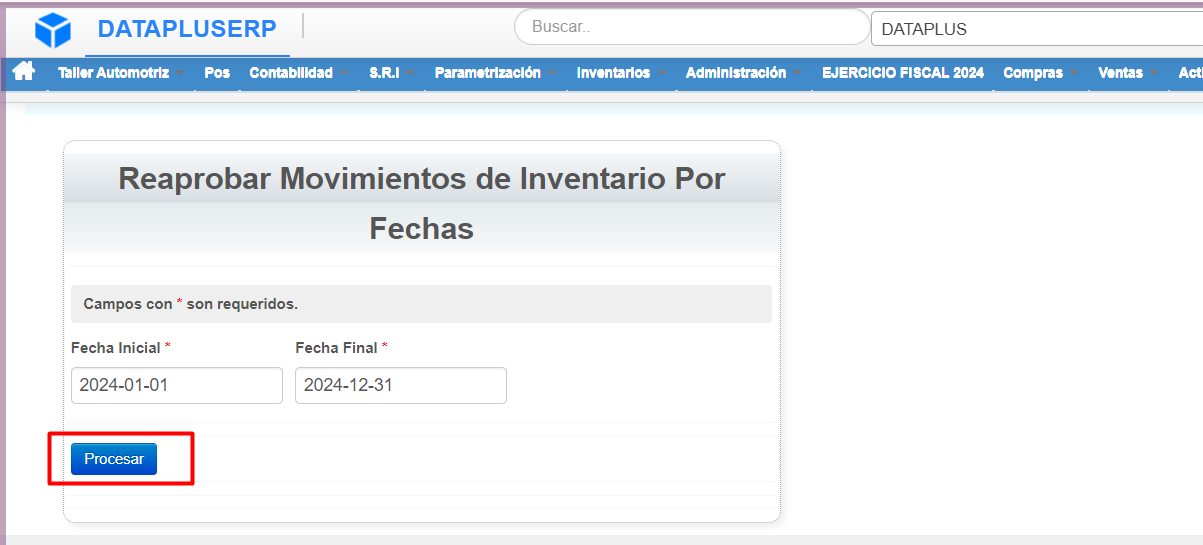Expand the Contabilidad menu

click(x=299, y=73)
